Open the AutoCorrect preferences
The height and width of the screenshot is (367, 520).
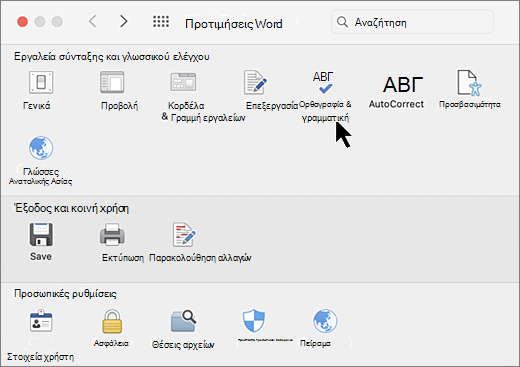(x=403, y=85)
